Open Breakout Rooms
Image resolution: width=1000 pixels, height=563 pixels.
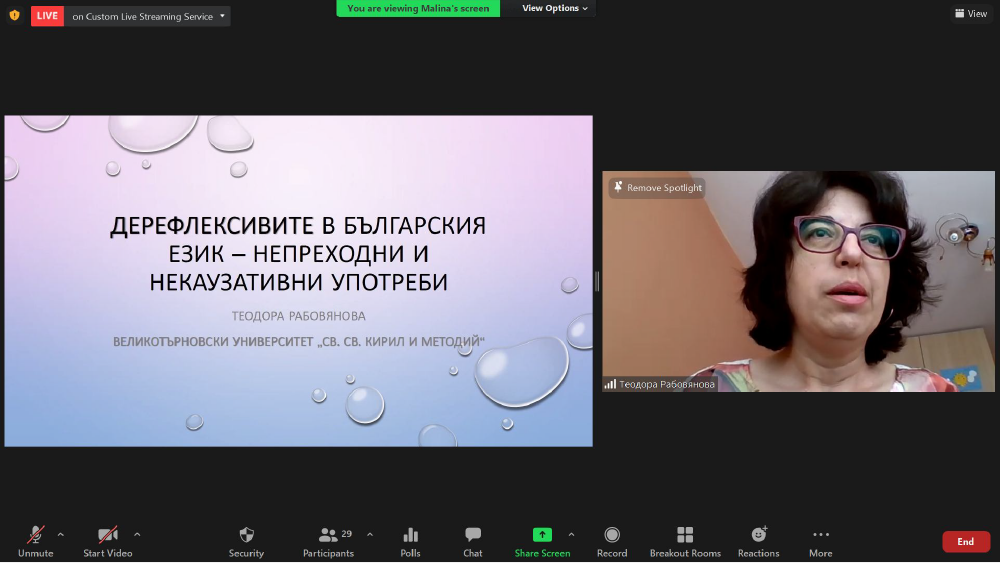coord(685,536)
